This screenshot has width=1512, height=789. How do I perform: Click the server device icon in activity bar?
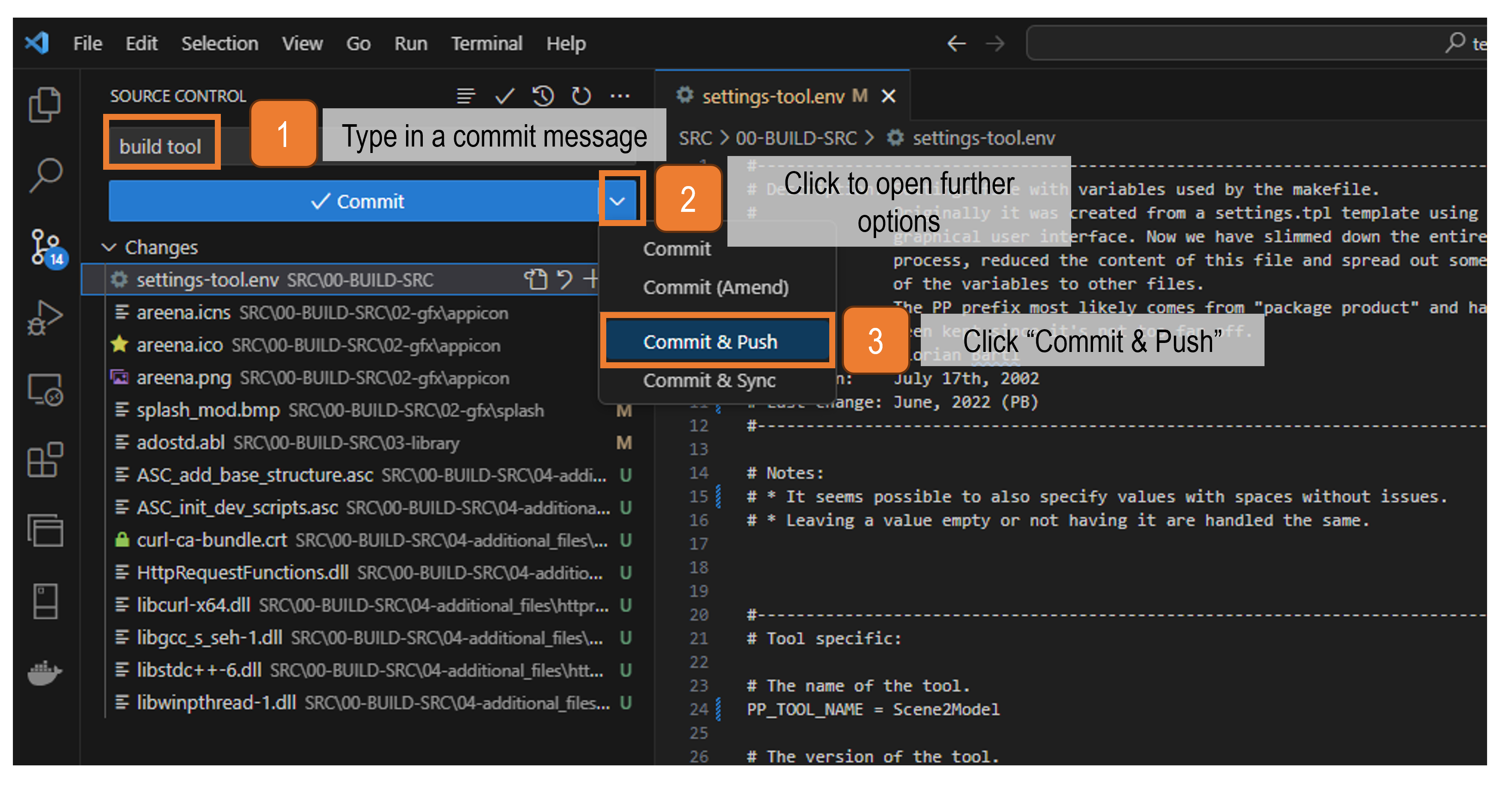point(45,601)
